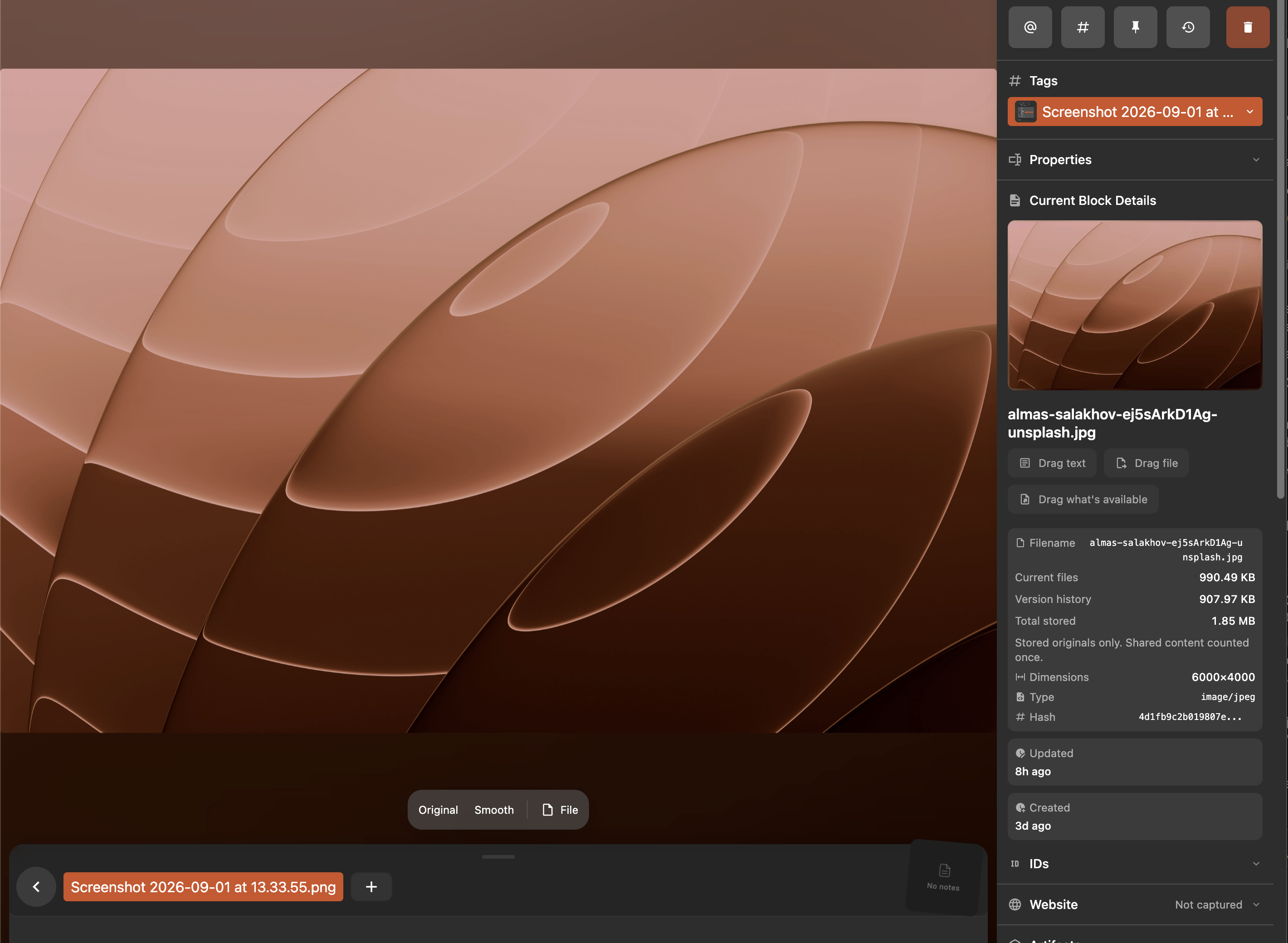This screenshot has height=943, width=1288.
Task: Click the @ mention button
Action: click(x=1030, y=27)
